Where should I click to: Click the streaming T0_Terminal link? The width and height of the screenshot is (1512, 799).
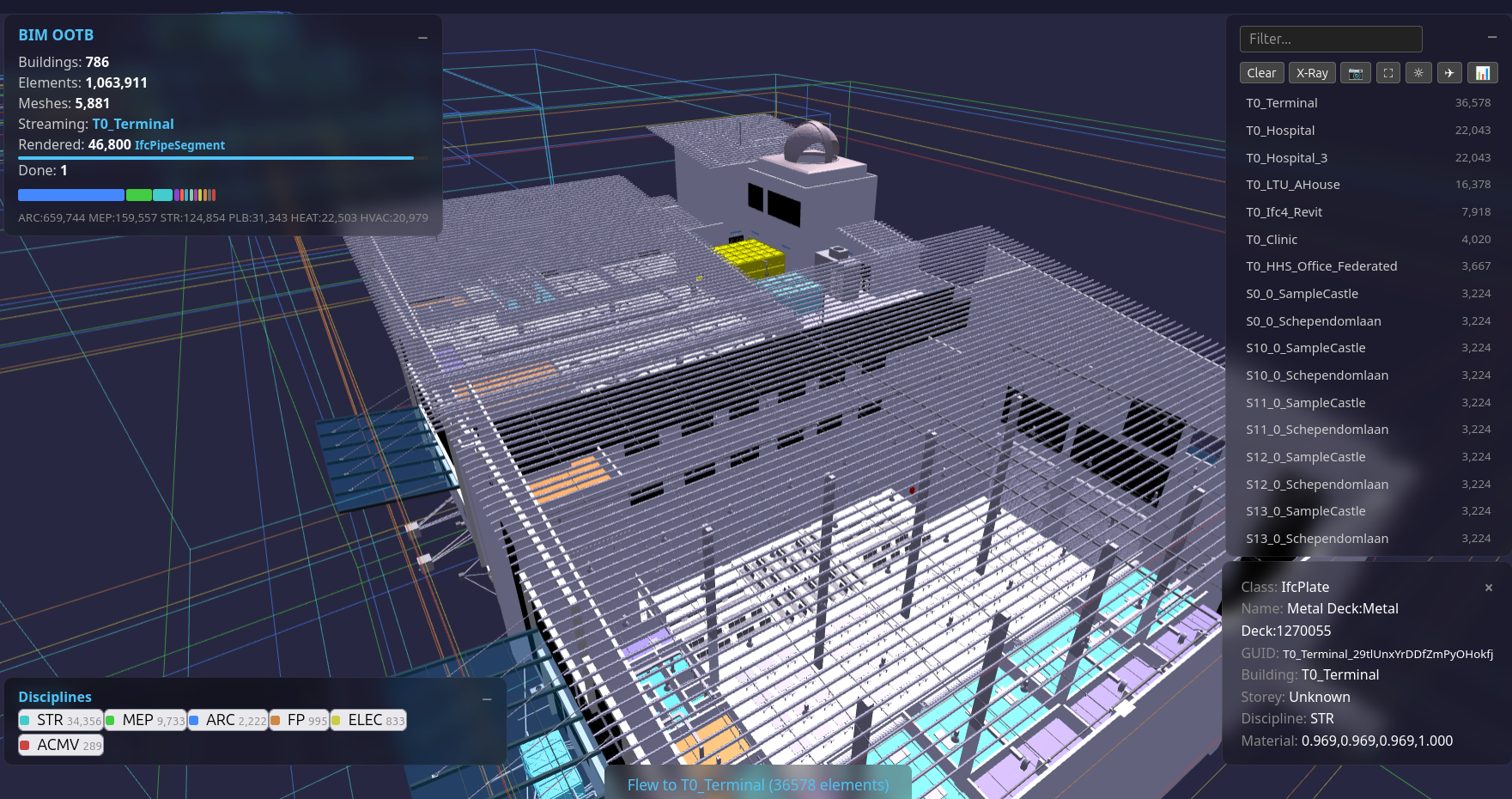pos(133,124)
